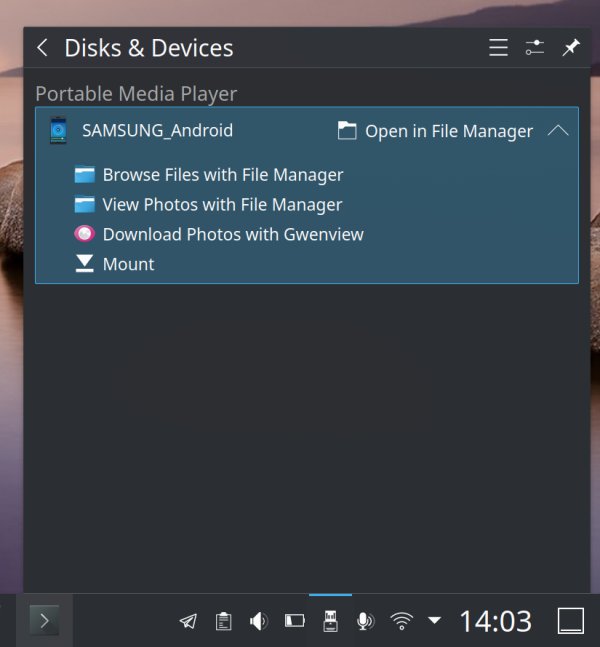
Task: Open the microphone tray icon
Action: pyautogui.click(x=366, y=621)
